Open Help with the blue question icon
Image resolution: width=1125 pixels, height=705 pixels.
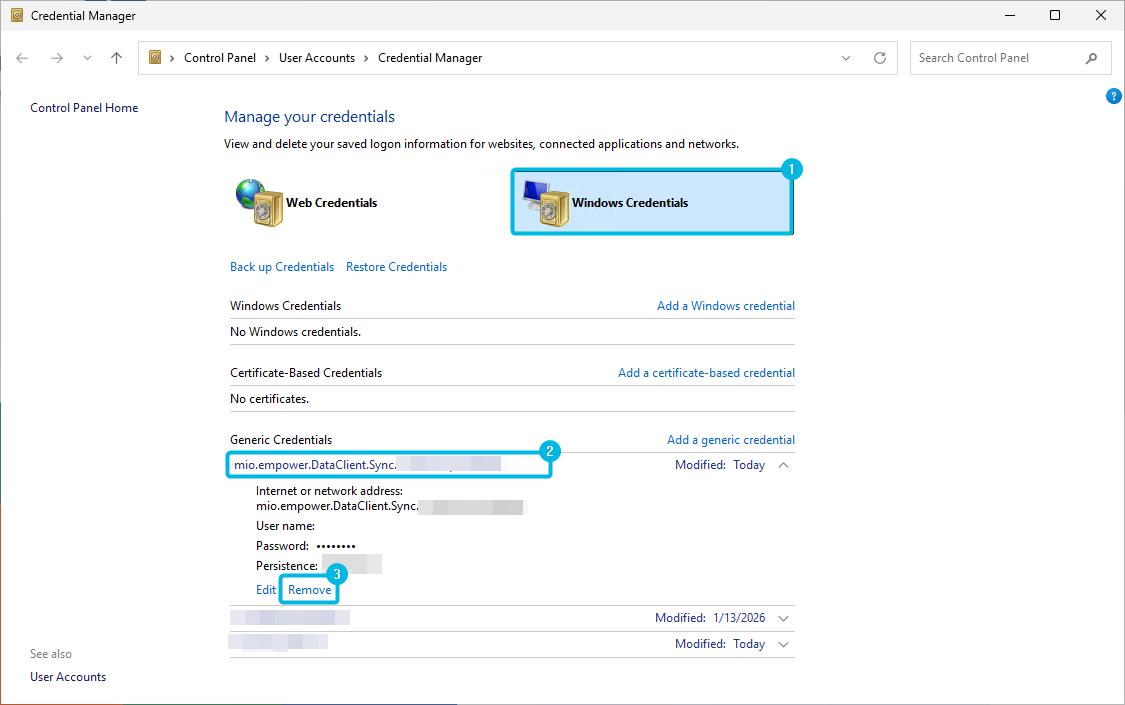[1114, 96]
